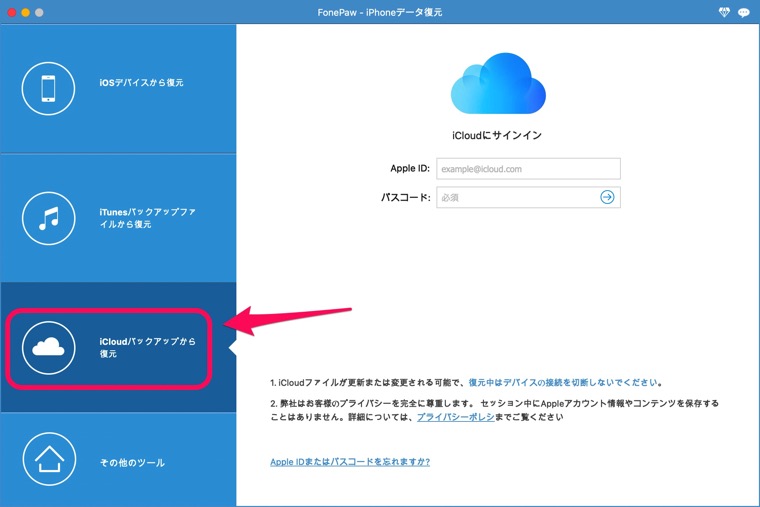This screenshot has width=760, height=507.
Task: Open the iTunesバックアップファイルから復元 tab
Action: click(118, 219)
